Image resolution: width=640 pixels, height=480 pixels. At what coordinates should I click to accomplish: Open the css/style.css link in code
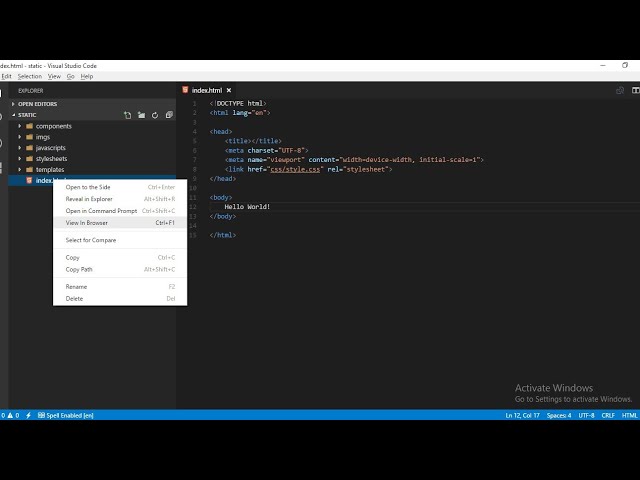click(295, 169)
